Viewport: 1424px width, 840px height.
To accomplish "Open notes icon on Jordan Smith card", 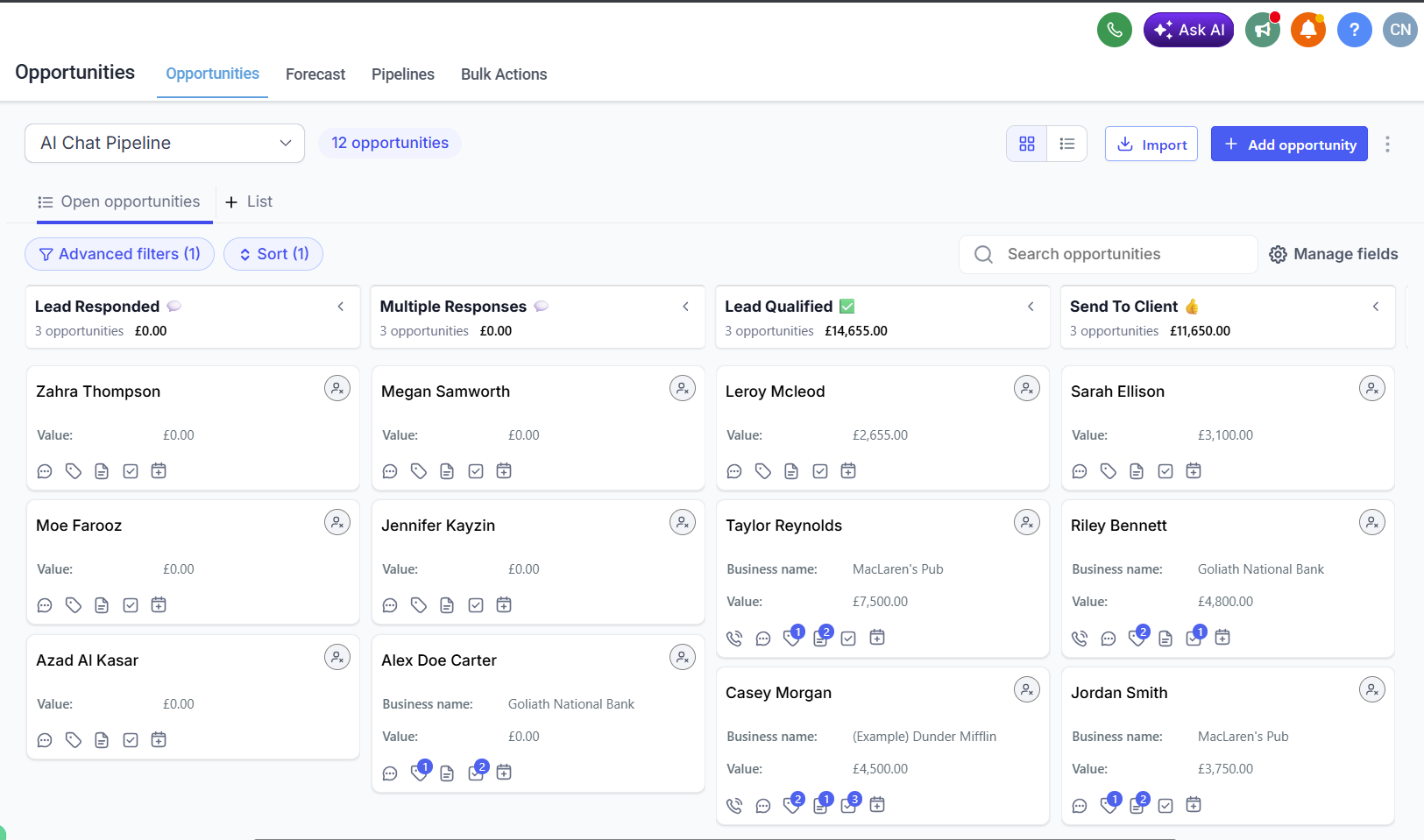I will (1138, 804).
